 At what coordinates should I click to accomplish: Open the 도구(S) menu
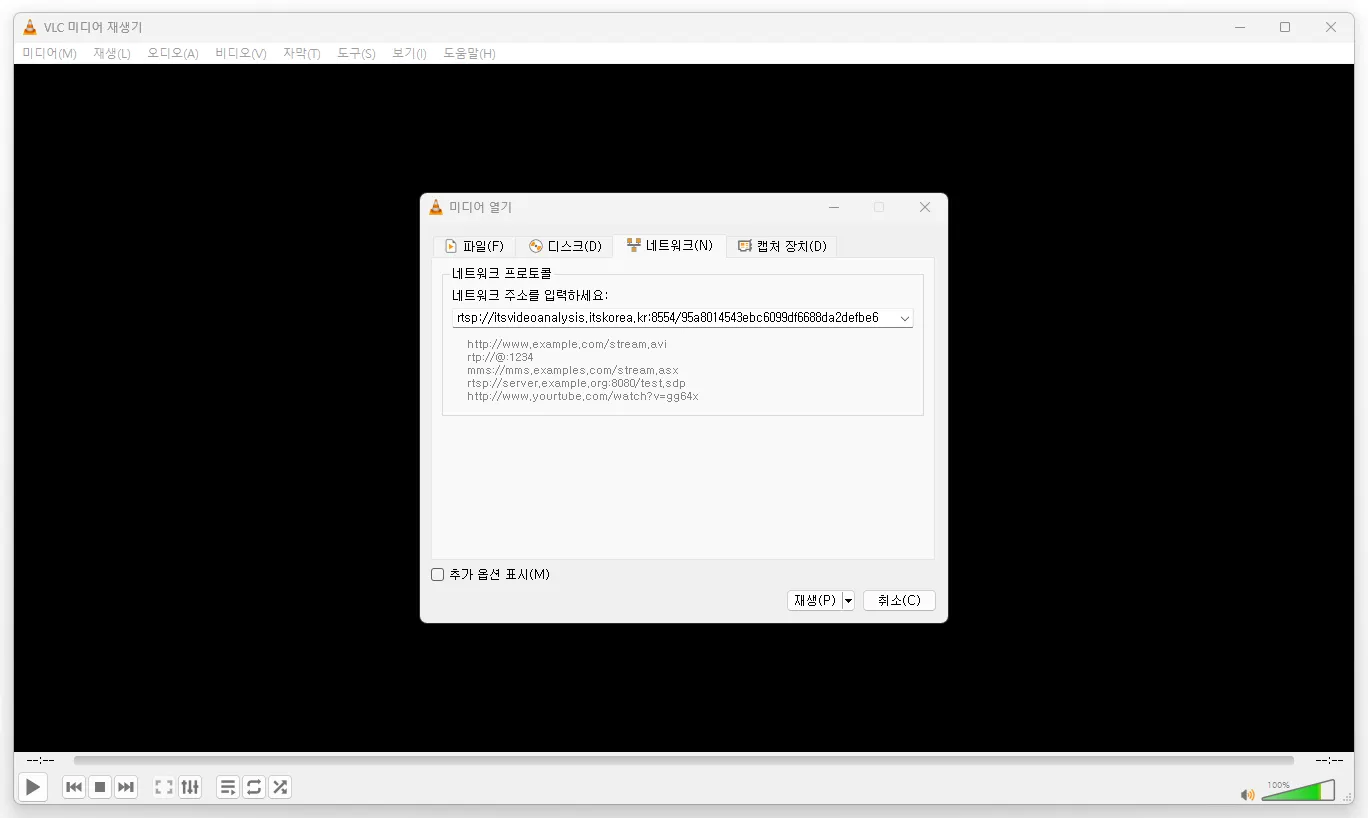pyautogui.click(x=356, y=53)
